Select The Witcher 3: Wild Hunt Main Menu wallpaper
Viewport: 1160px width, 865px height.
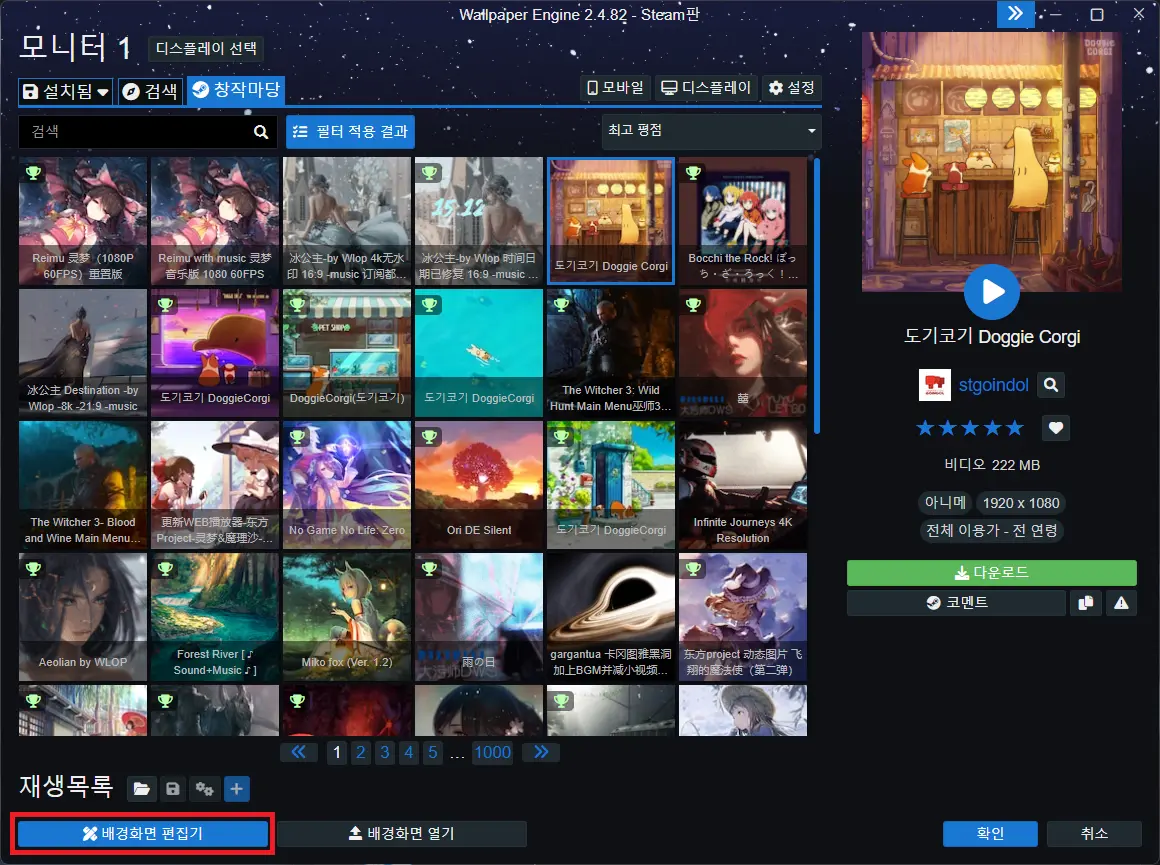610,352
